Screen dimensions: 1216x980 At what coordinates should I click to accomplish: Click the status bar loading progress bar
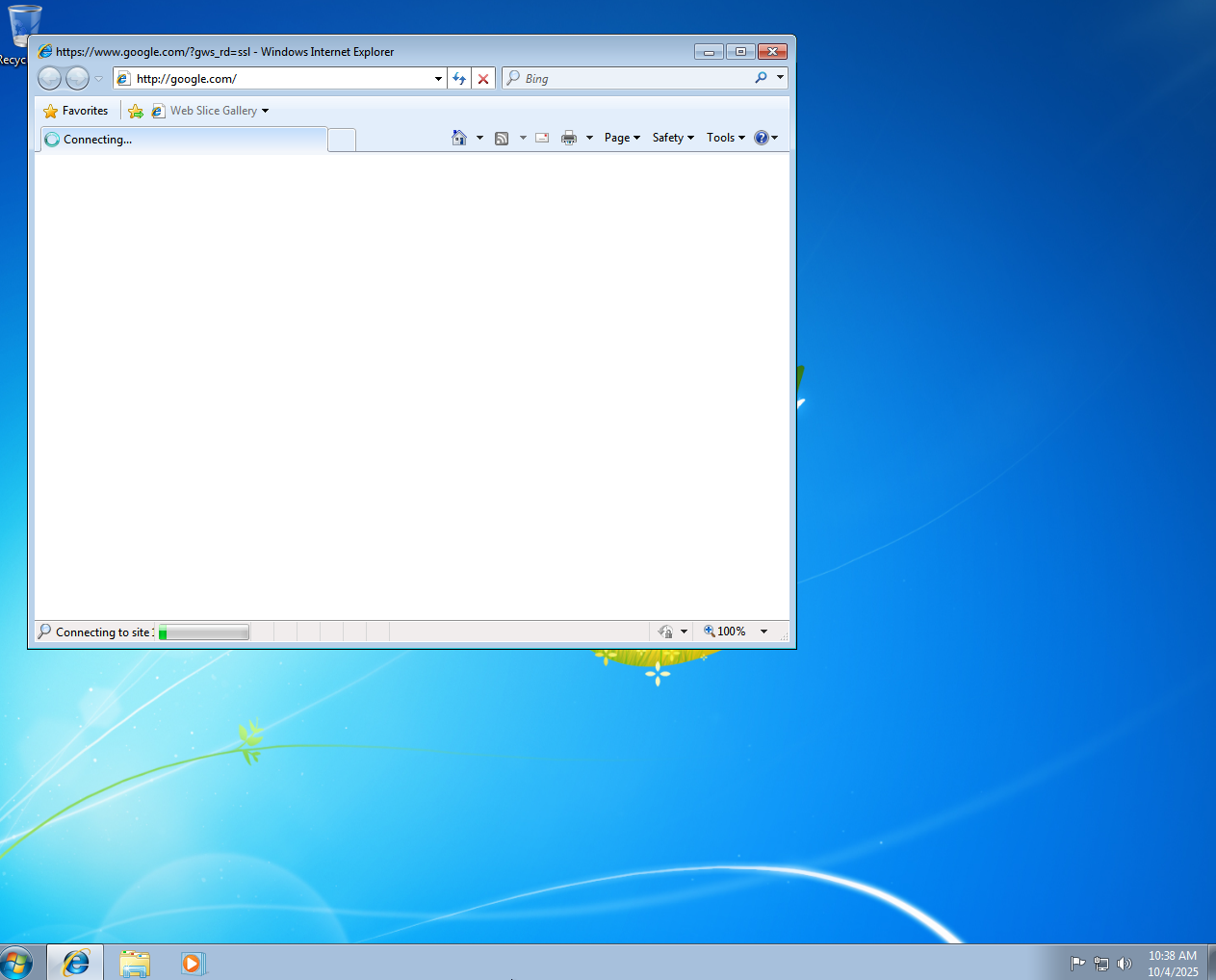[203, 632]
